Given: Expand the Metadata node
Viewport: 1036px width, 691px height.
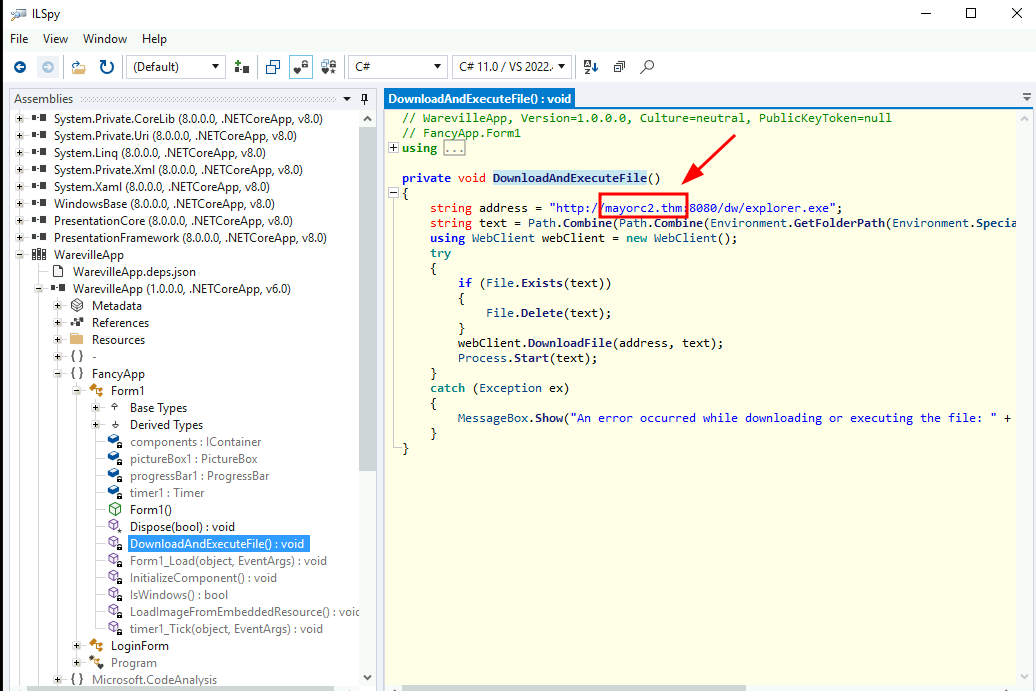Looking at the screenshot, I should pyautogui.click(x=58, y=306).
